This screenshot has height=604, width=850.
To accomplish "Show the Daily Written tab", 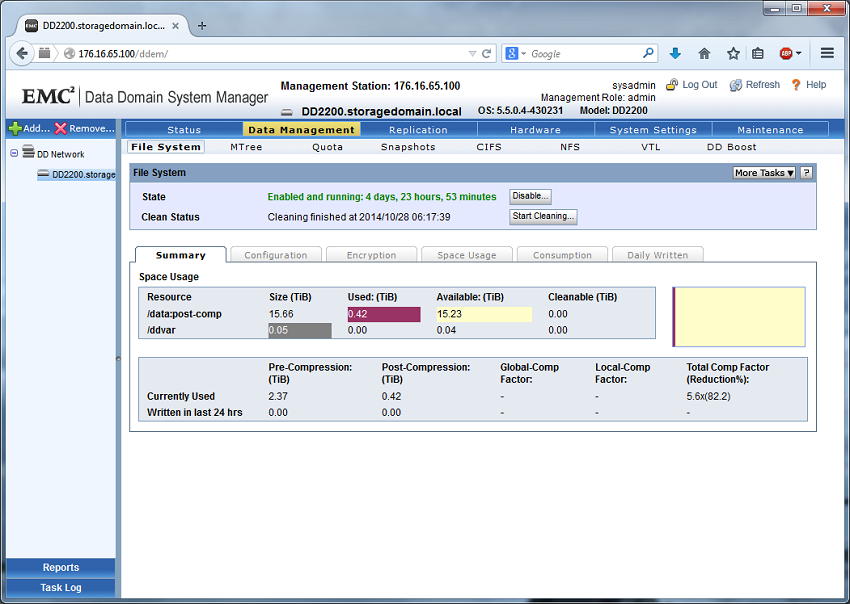I will (658, 255).
